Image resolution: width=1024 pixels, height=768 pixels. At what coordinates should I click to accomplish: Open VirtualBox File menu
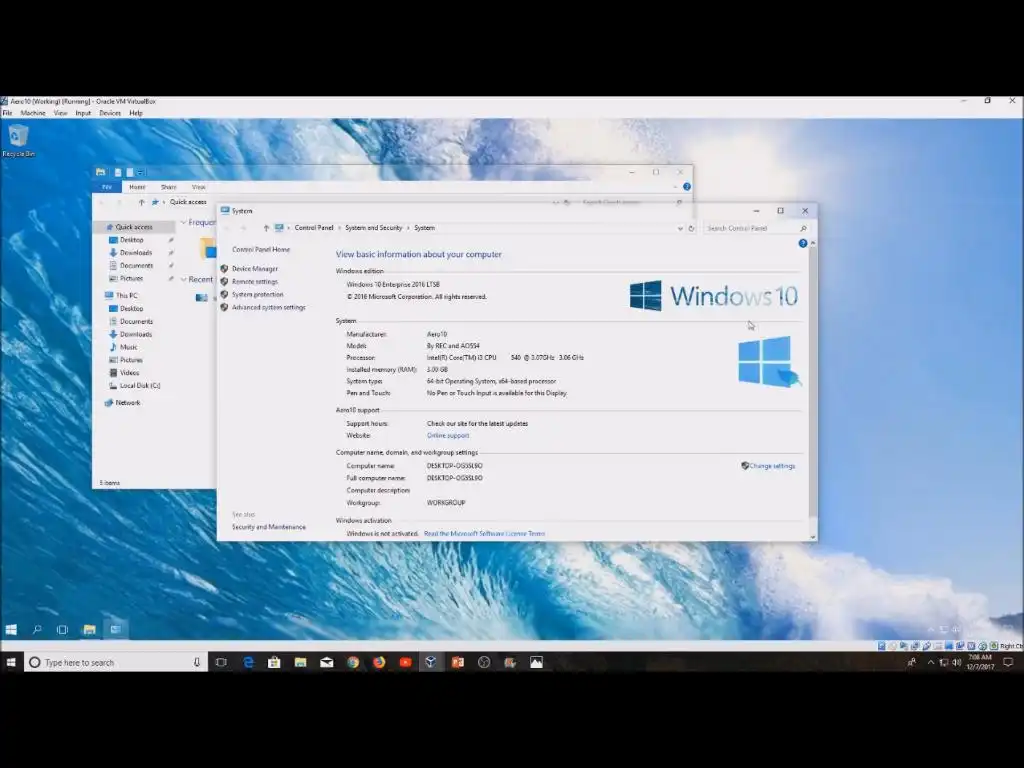tap(7, 113)
